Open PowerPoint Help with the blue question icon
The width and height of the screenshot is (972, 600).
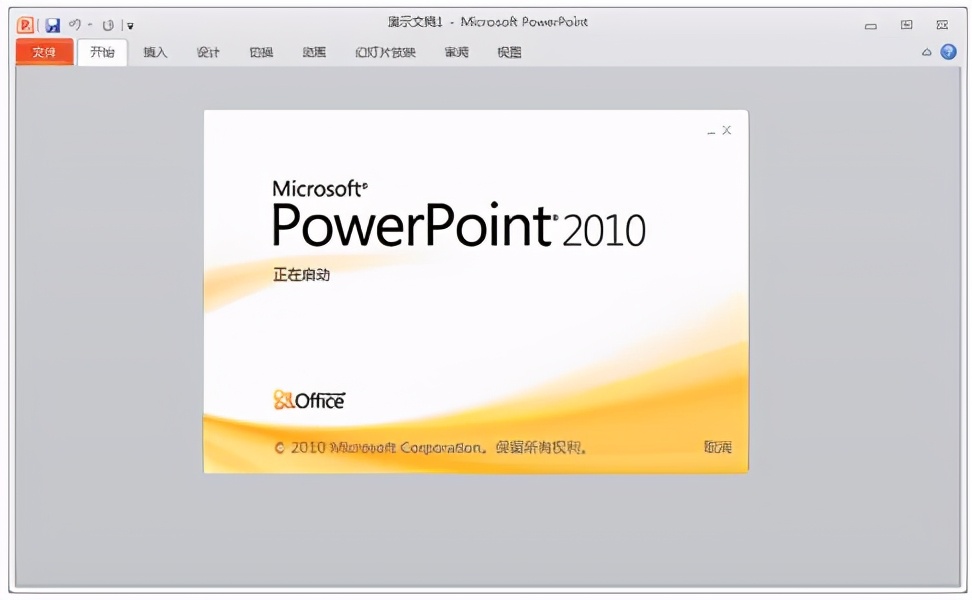pos(948,52)
